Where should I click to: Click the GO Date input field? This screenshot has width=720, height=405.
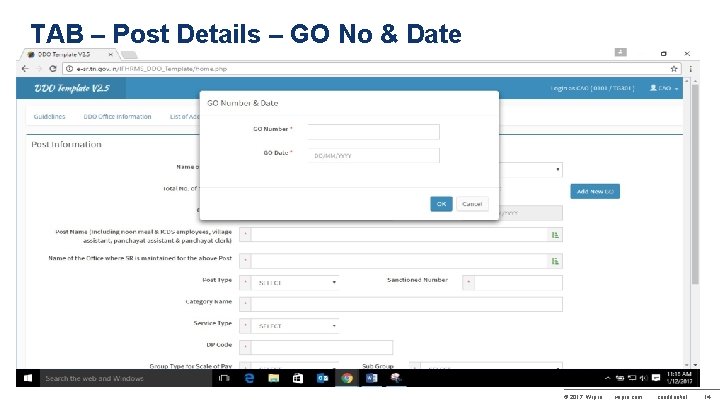(373, 156)
